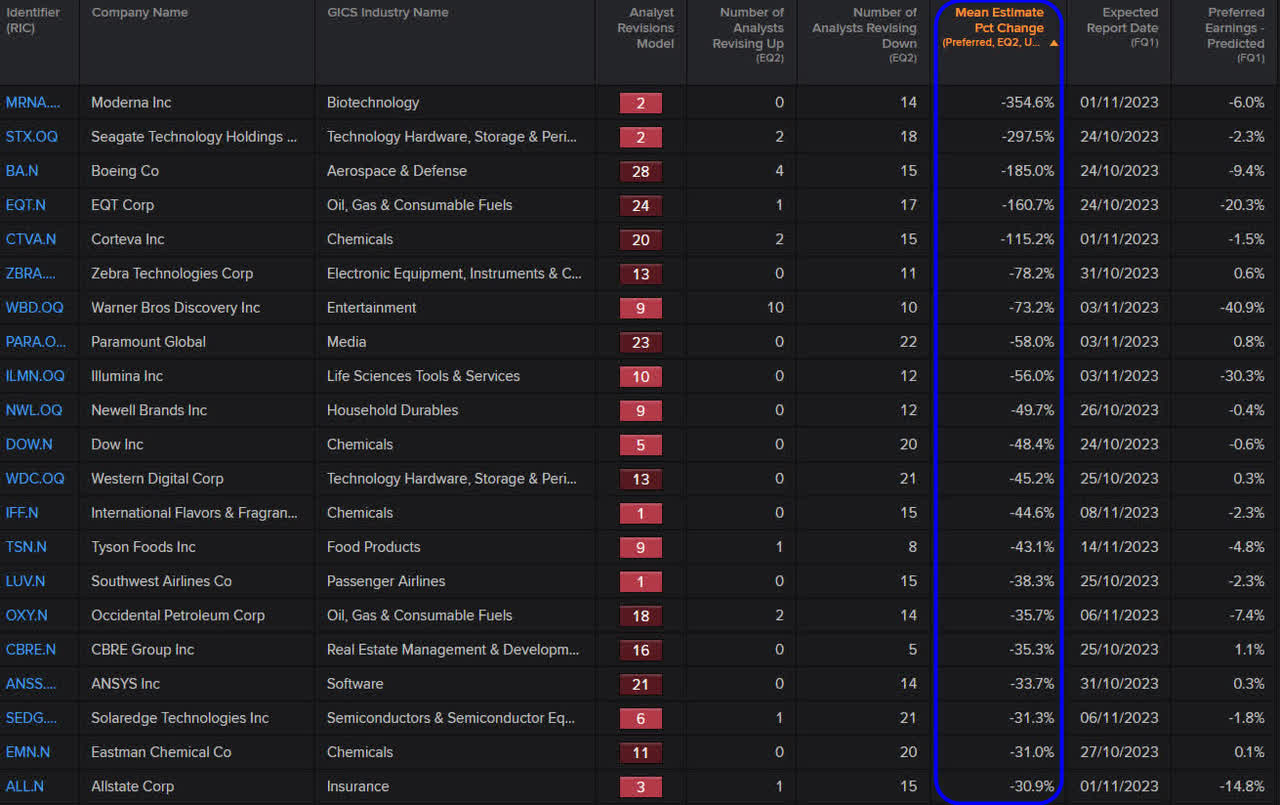Screen dimensions: 1280x805
Task: Select the EQT Corp revisions badge showing 24
Action: tap(640, 205)
